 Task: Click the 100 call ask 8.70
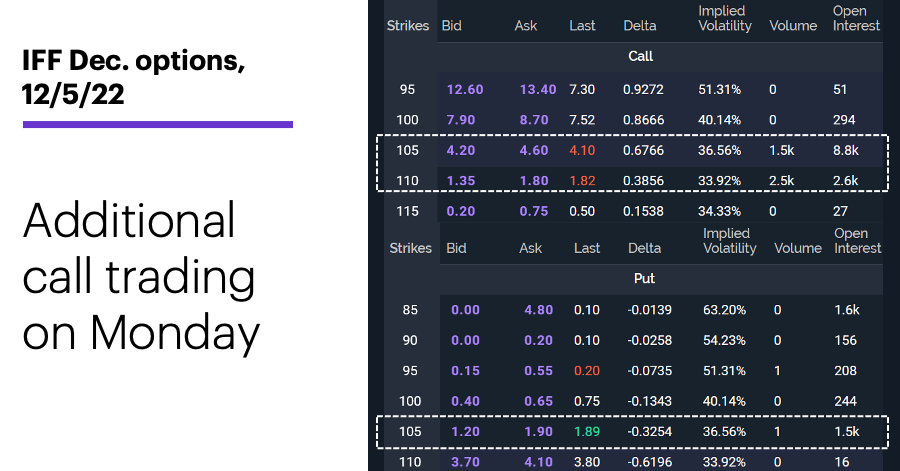point(534,120)
